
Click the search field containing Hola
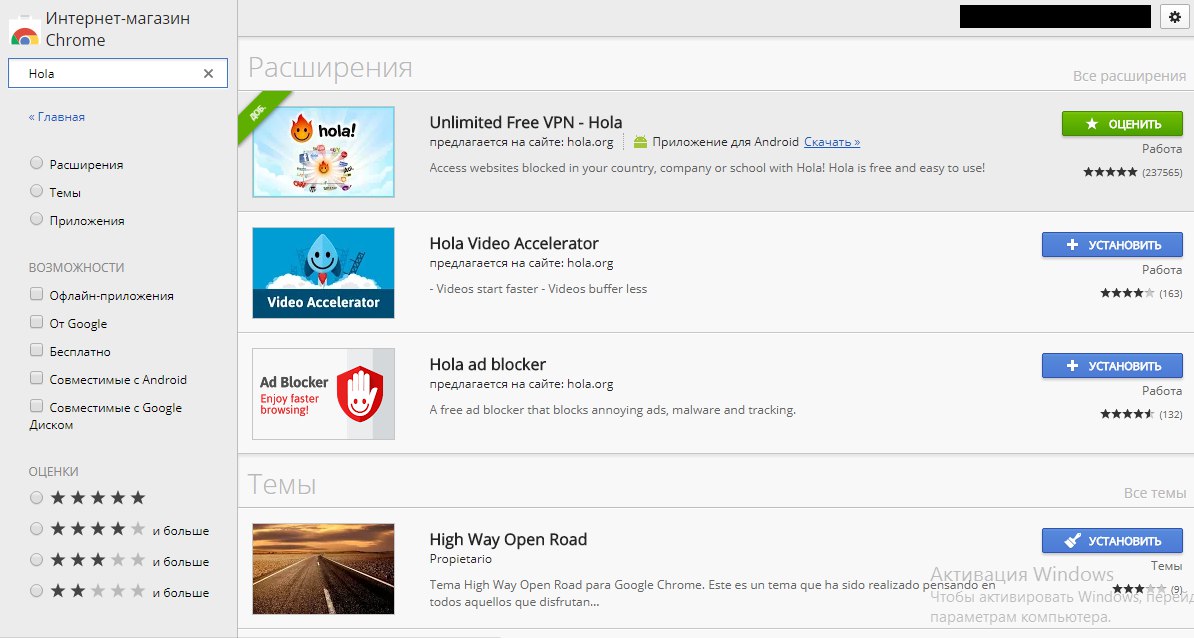(117, 73)
